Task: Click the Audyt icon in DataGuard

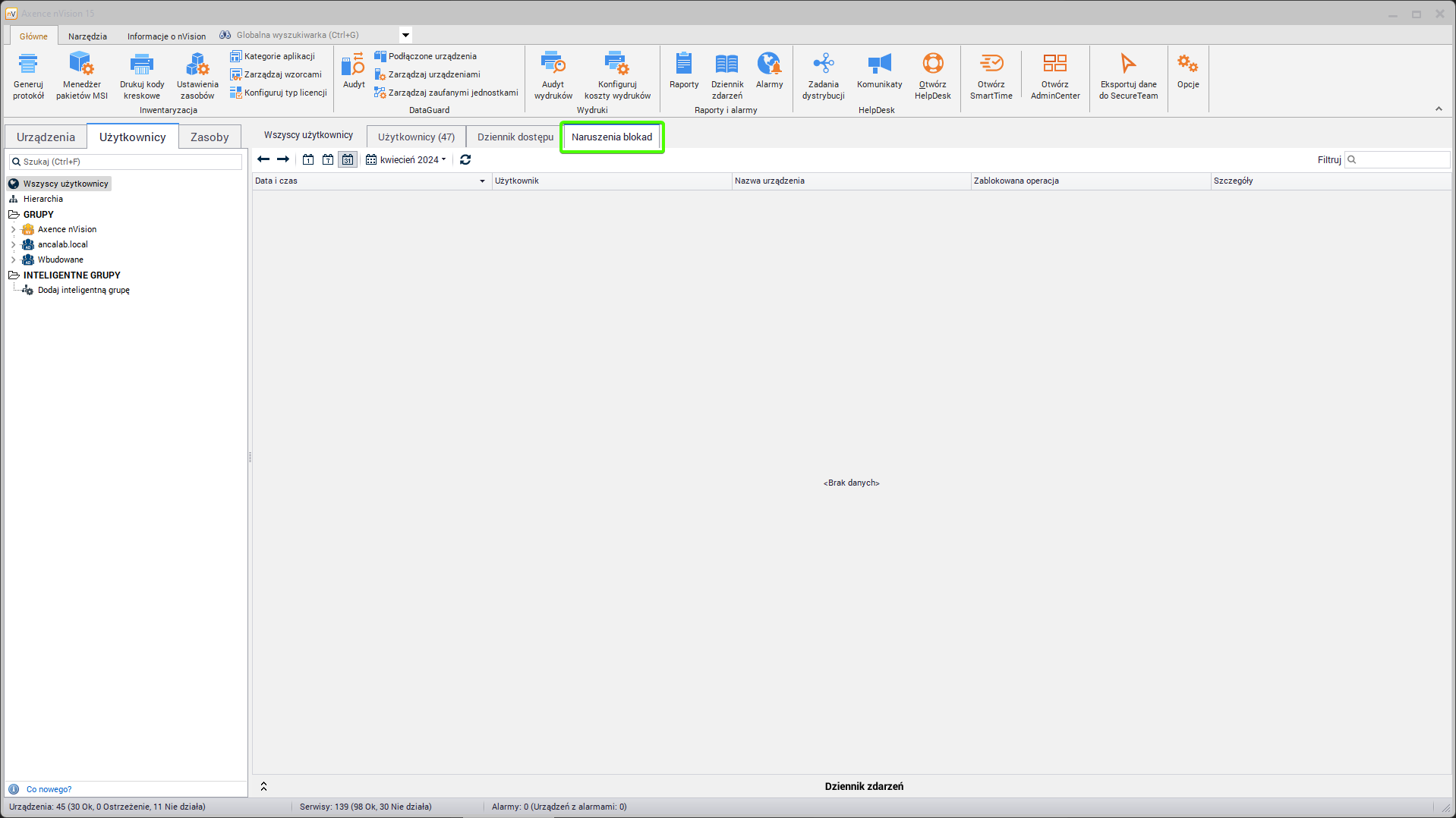Action: point(354,71)
